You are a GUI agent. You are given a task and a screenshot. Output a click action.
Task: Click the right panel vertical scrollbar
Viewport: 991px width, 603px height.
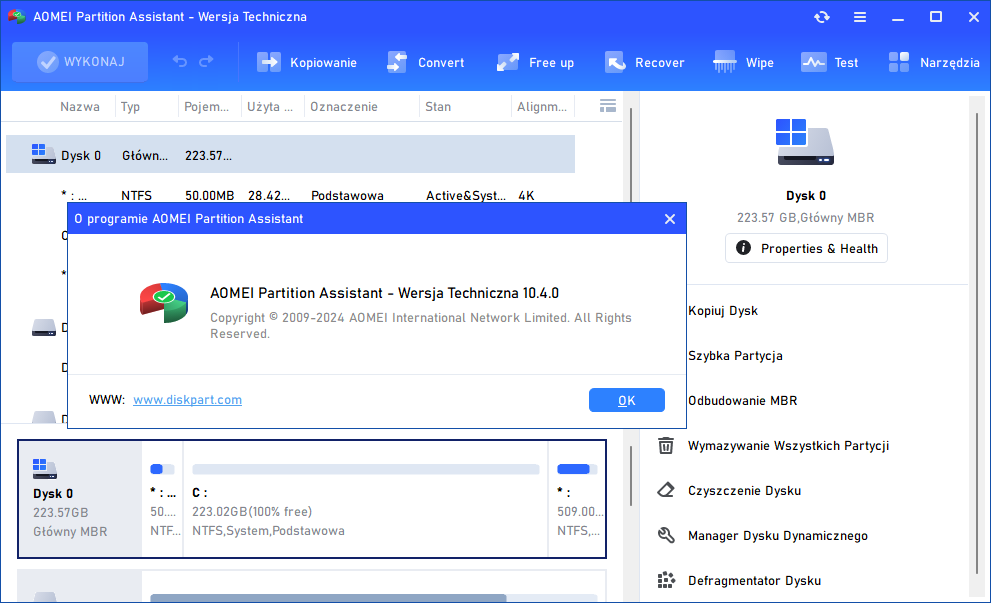pos(976,343)
